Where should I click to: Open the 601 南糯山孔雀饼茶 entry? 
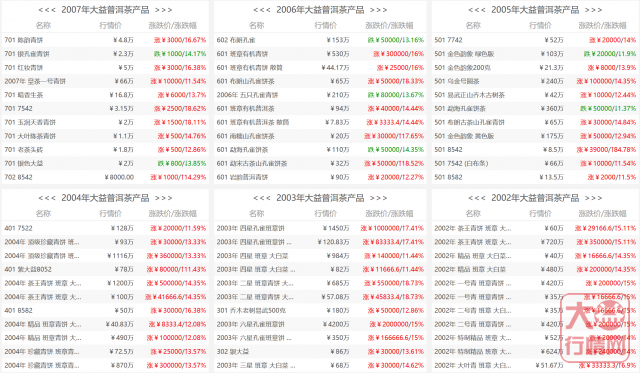[x=245, y=136]
